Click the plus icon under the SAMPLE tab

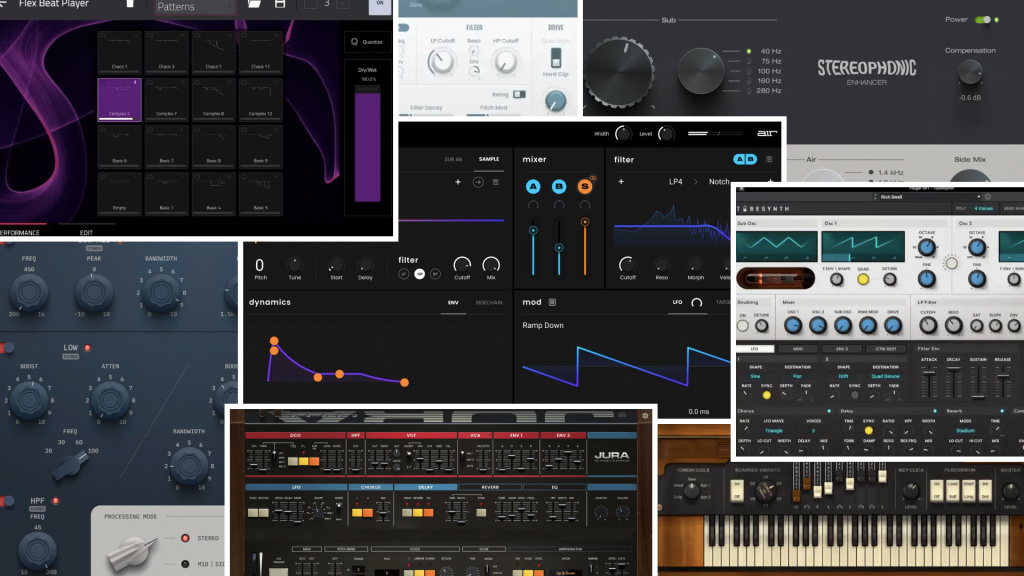pos(458,182)
